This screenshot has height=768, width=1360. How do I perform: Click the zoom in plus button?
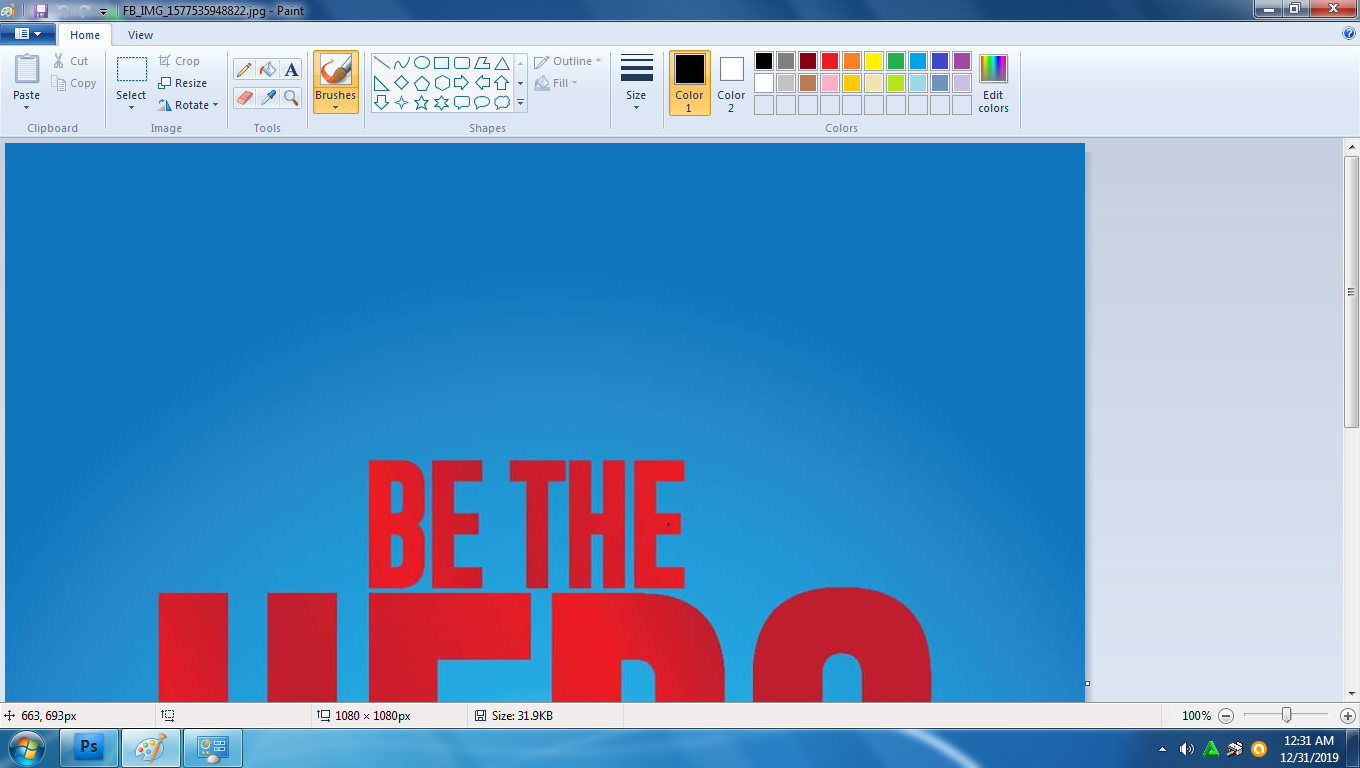point(1348,716)
